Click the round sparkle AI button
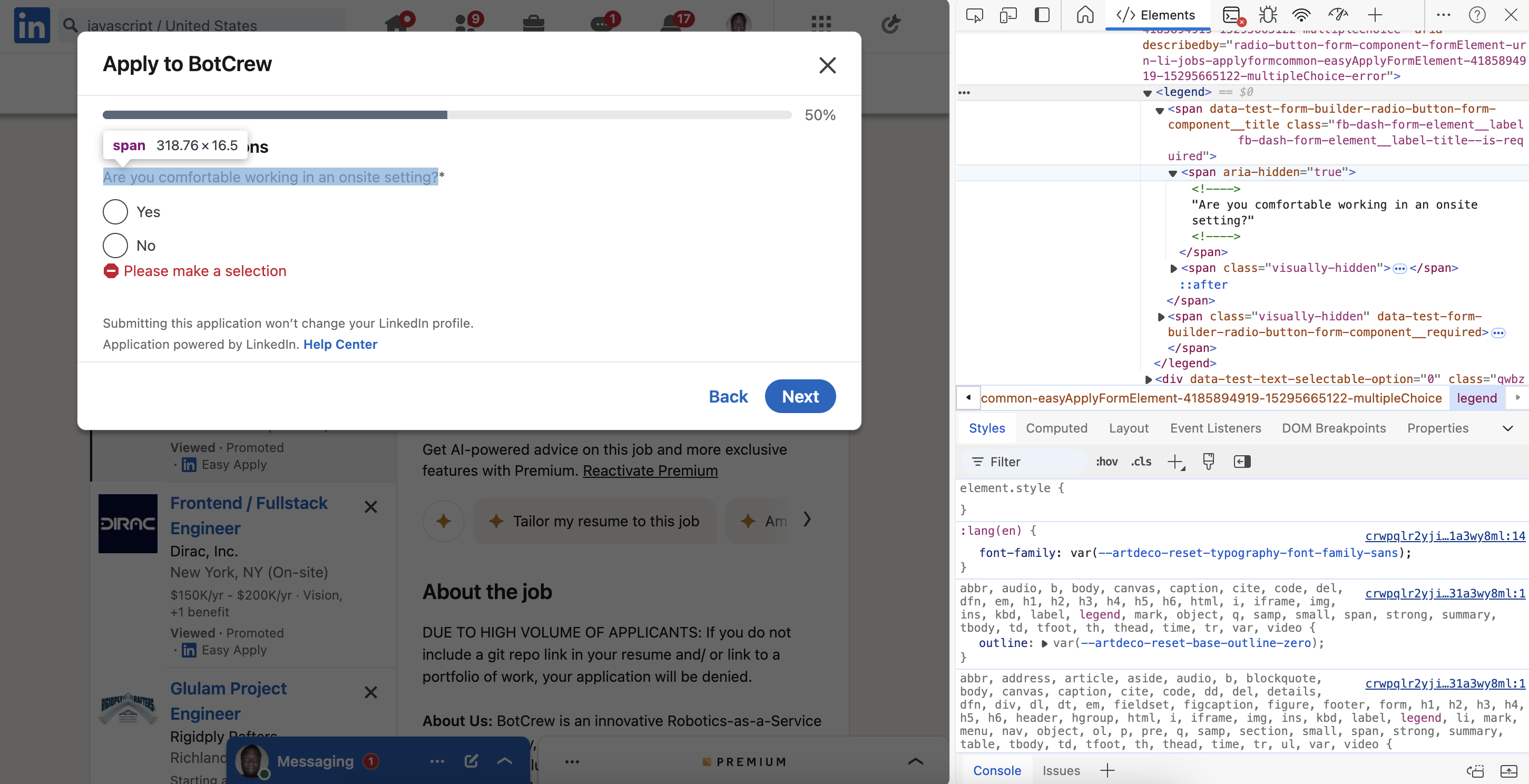This screenshot has height=784, width=1529. coord(444,521)
